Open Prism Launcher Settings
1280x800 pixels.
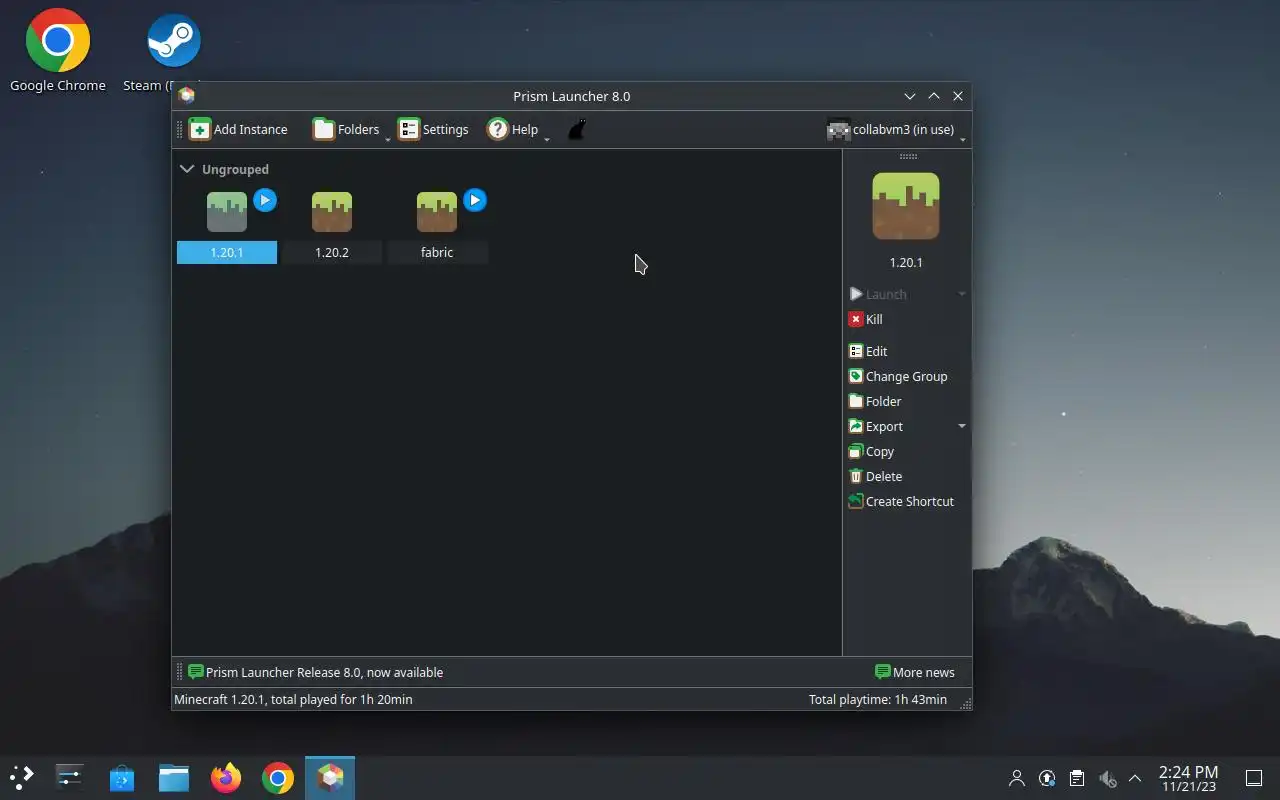[433, 129]
